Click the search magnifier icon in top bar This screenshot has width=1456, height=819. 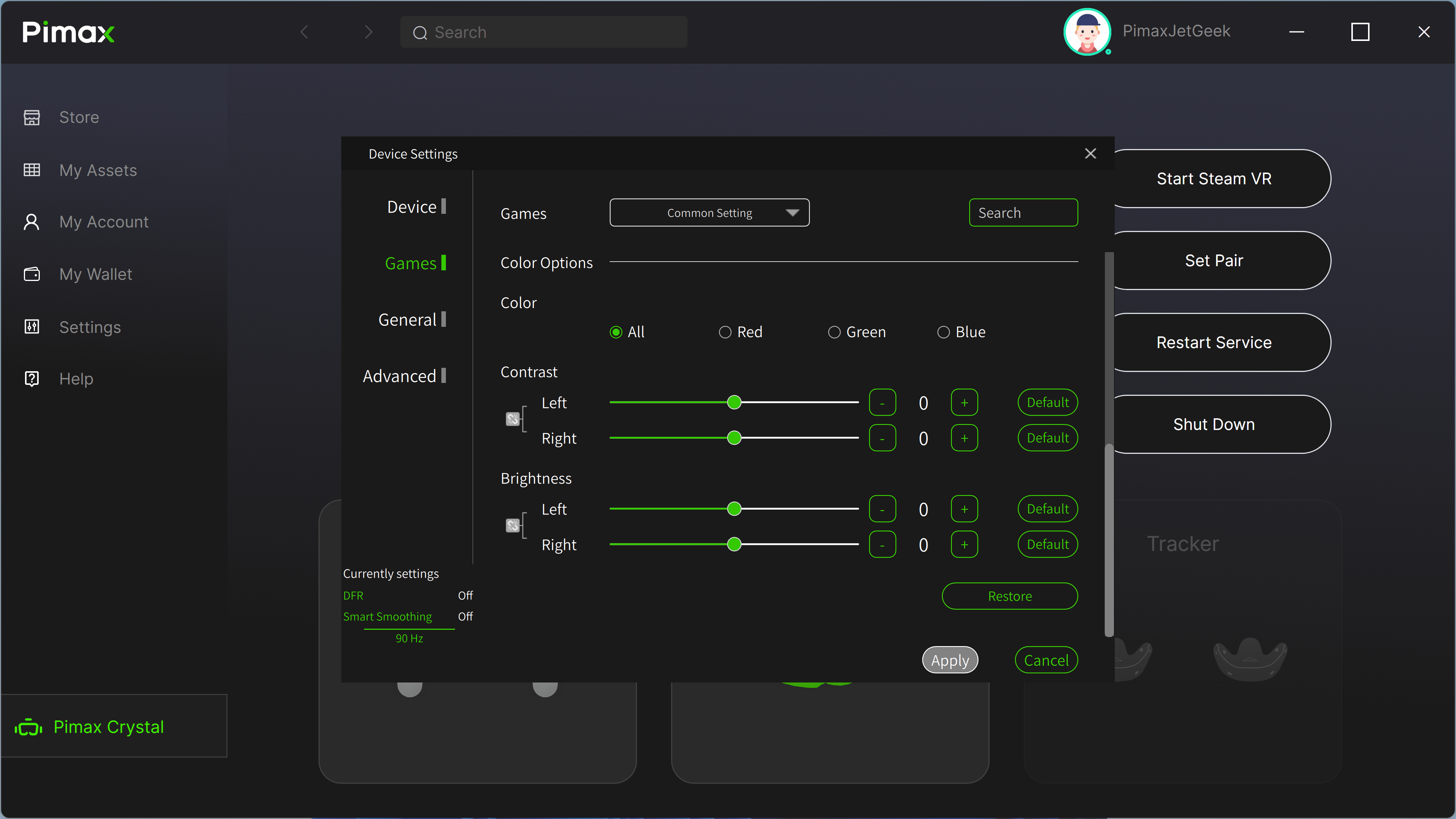(420, 33)
